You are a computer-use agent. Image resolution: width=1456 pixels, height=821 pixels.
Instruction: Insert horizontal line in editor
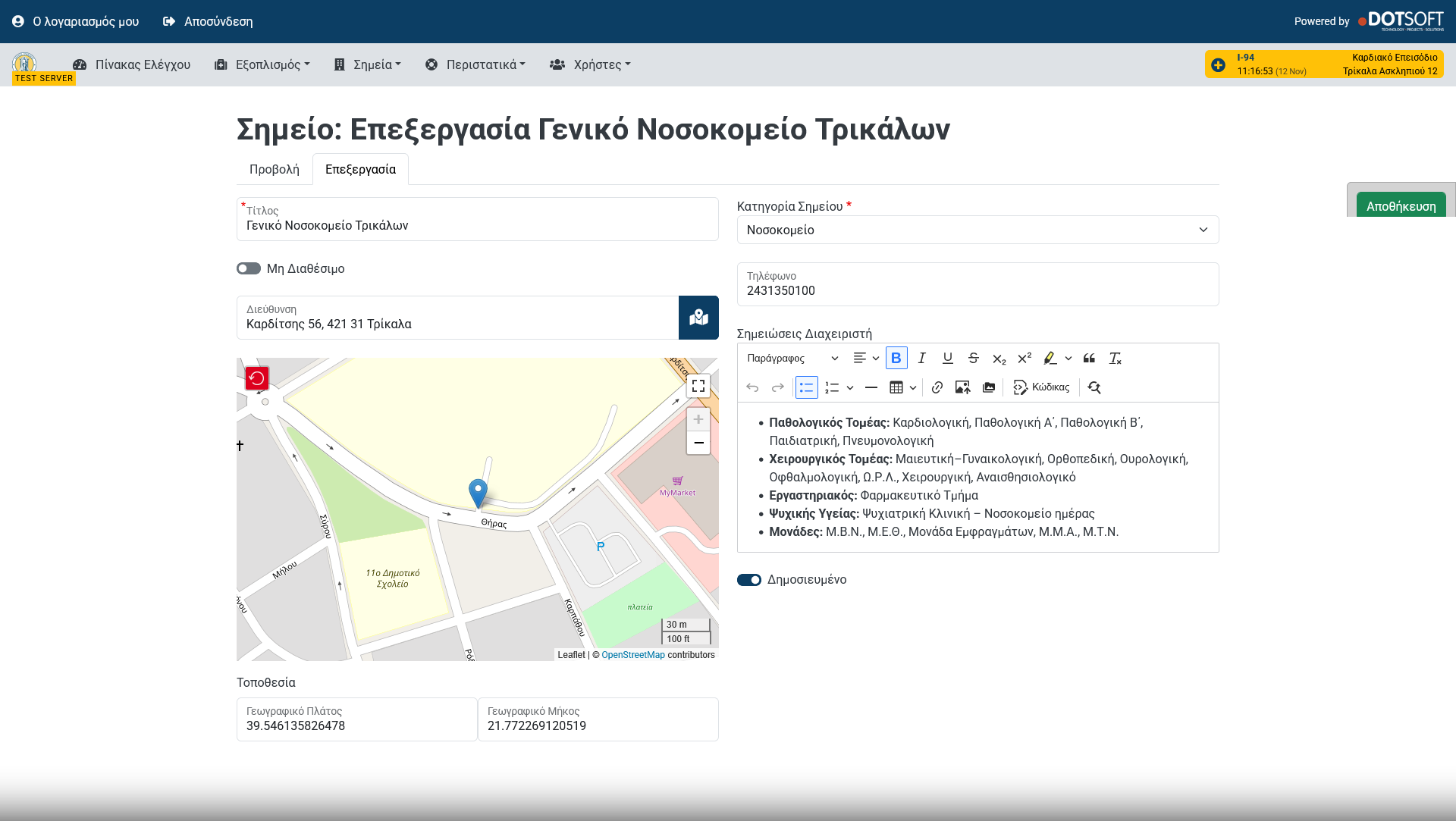(871, 387)
